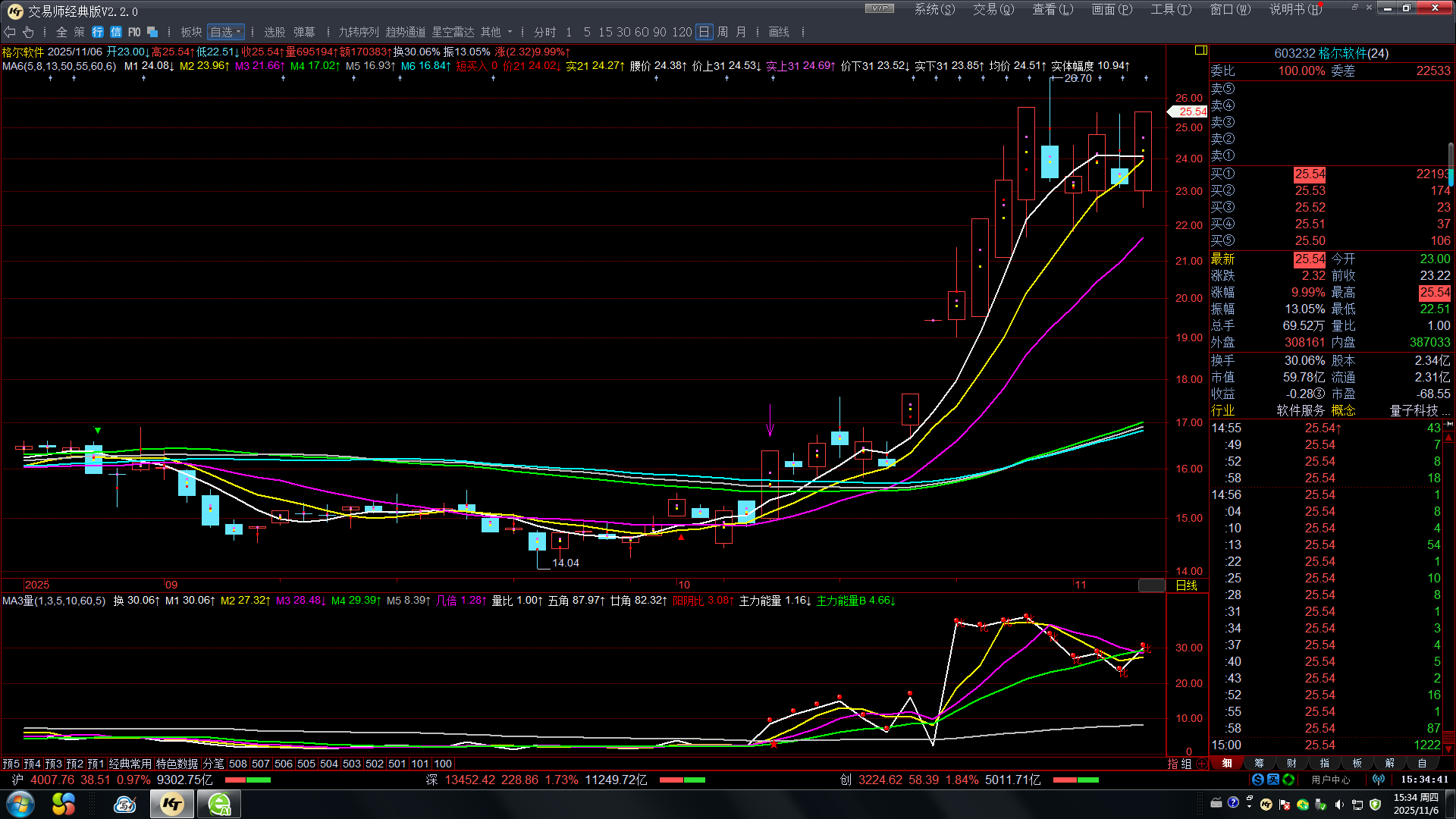Switch chart to 周 weekly period
Screen dimensions: 1456x819
723,32
